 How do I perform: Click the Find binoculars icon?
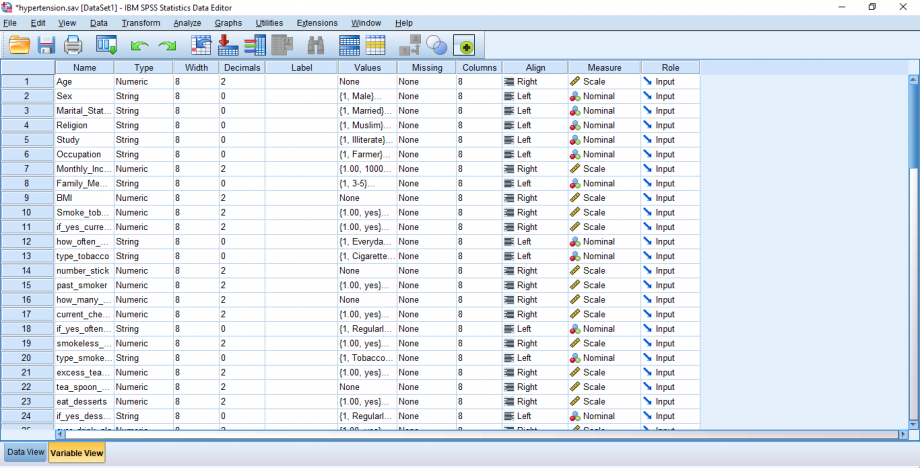(316, 45)
